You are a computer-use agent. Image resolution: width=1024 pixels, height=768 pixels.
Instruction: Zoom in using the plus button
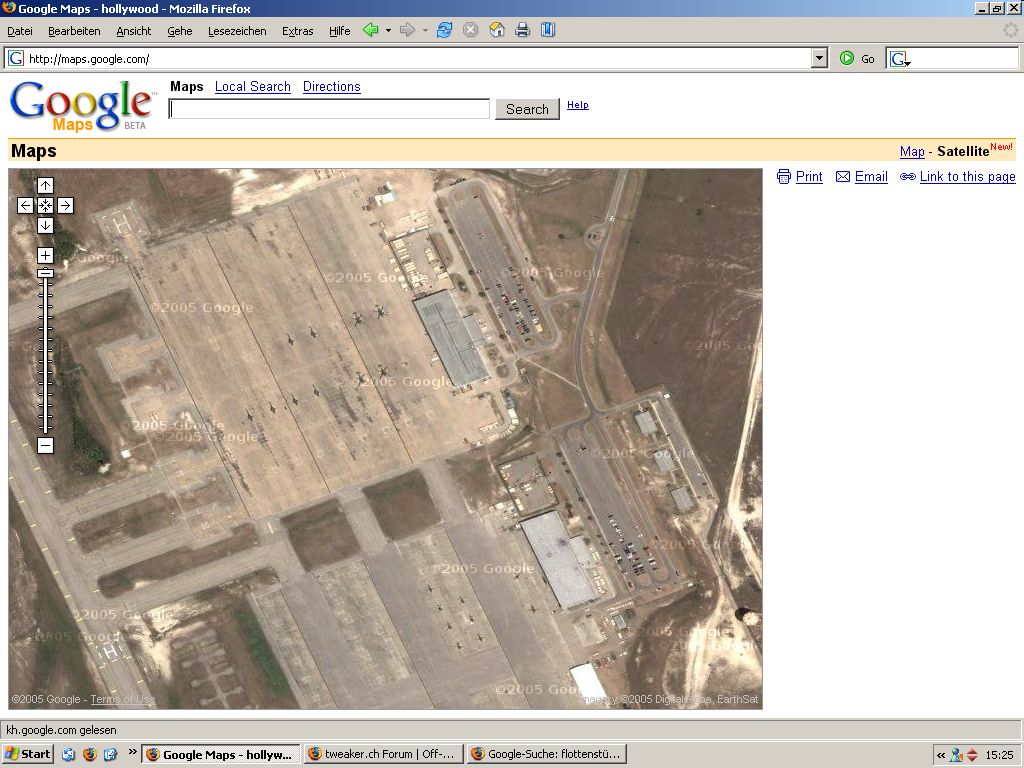(x=45, y=255)
